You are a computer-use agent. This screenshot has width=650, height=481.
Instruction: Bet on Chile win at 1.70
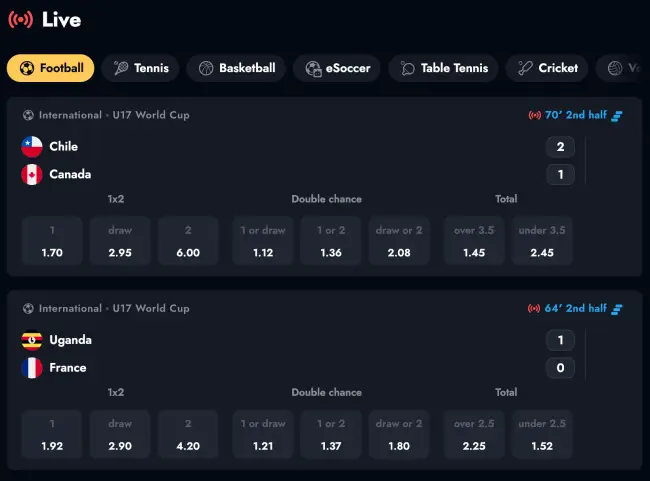click(52, 242)
